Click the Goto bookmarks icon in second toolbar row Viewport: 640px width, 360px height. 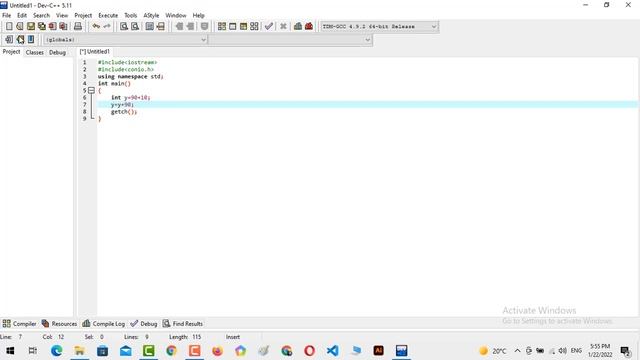[x=31, y=40]
